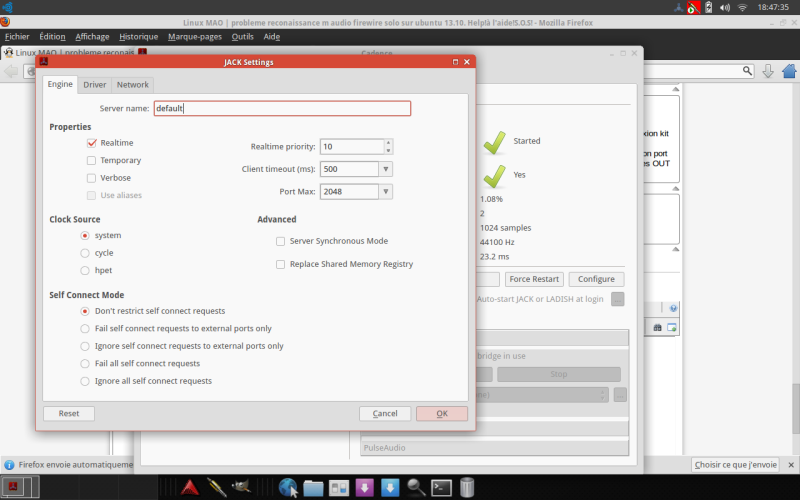Select the Engine tab
800x500 pixels.
[x=60, y=84]
